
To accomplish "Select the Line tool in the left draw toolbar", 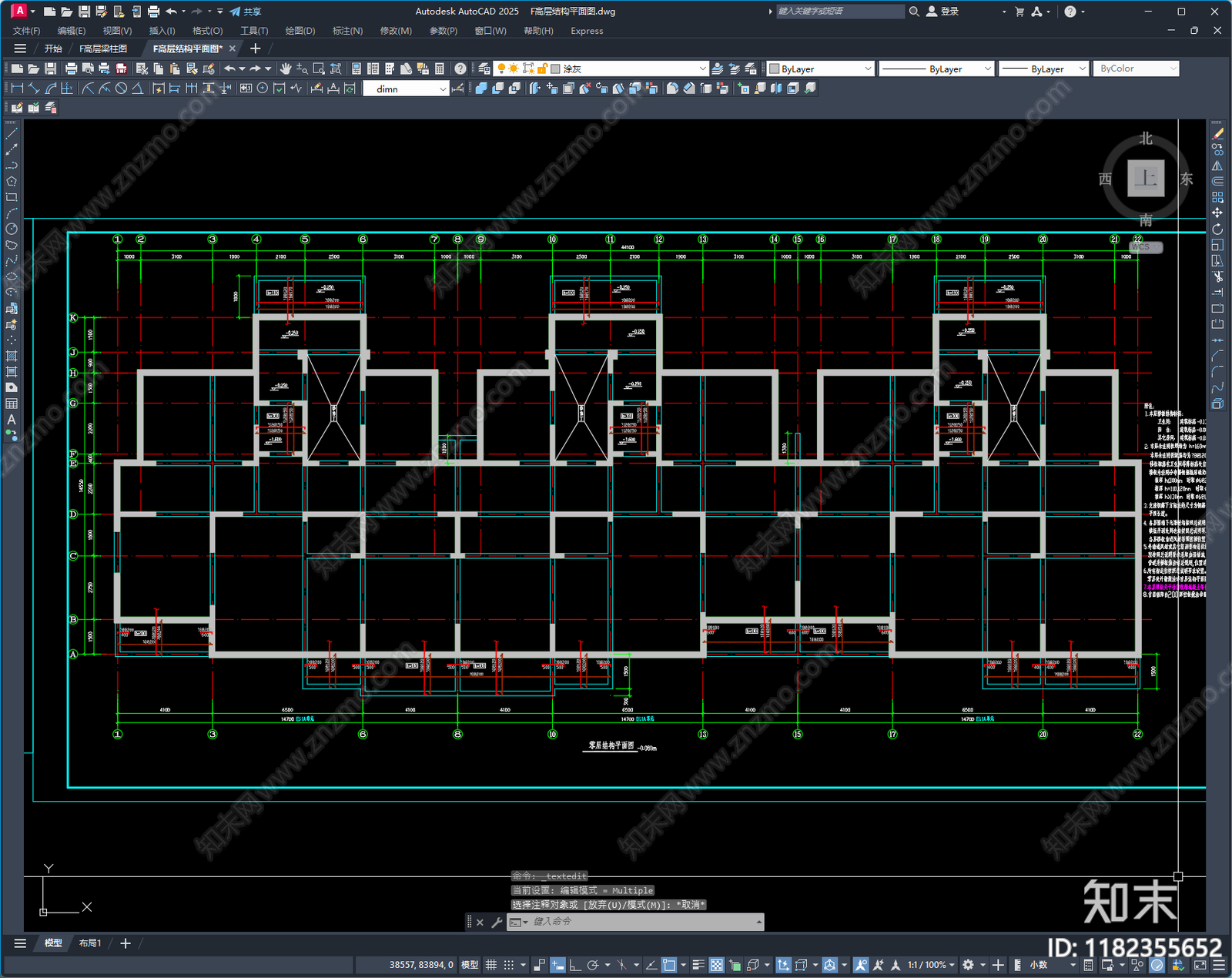I will [x=12, y=134].
